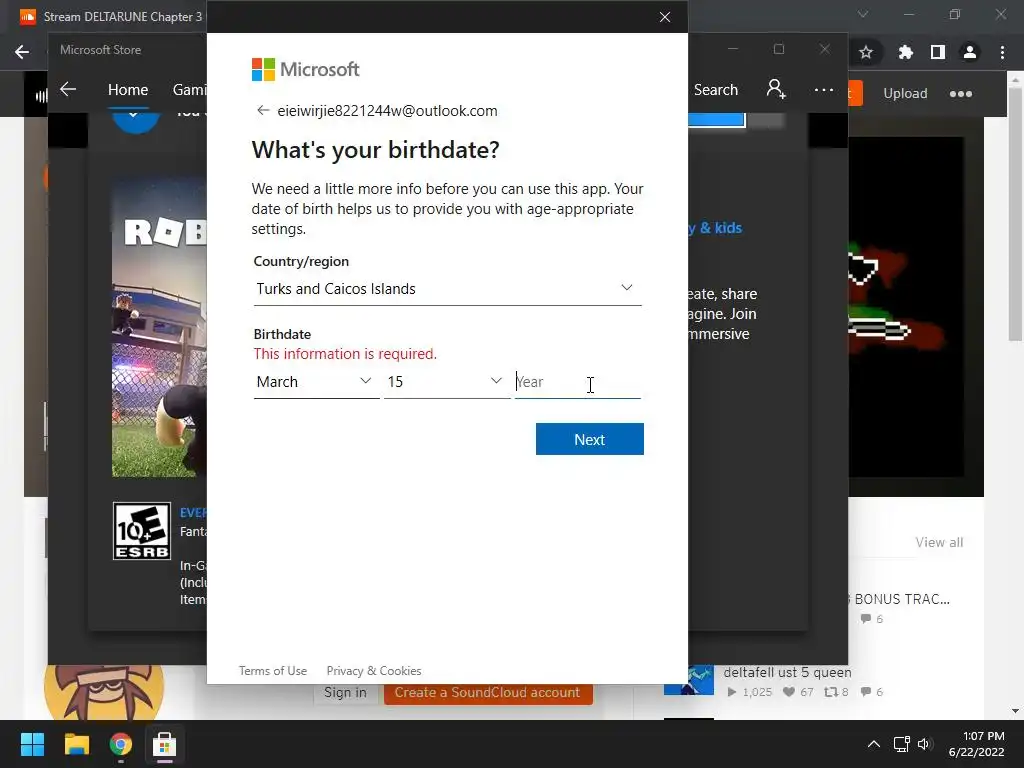This screenshot has height=768, width=1024.
Task: Open File Explorer from taskbar
Action: 76,744
